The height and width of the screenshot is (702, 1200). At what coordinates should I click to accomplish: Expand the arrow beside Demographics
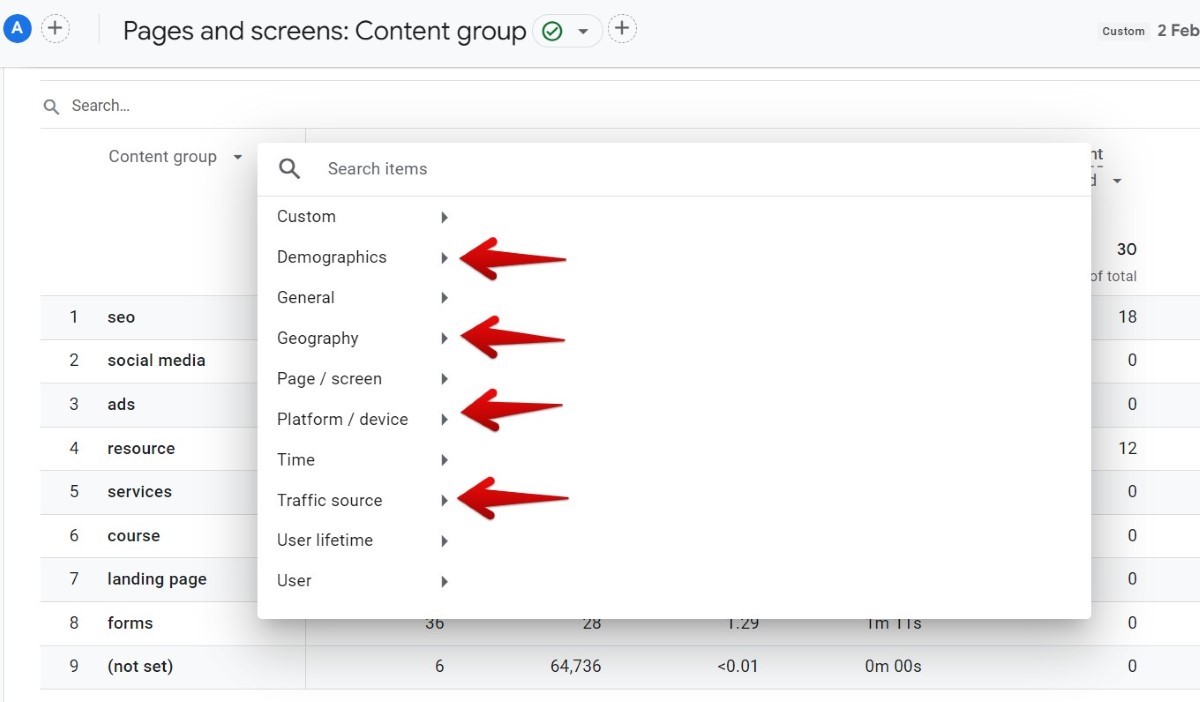tap(444, 258)
